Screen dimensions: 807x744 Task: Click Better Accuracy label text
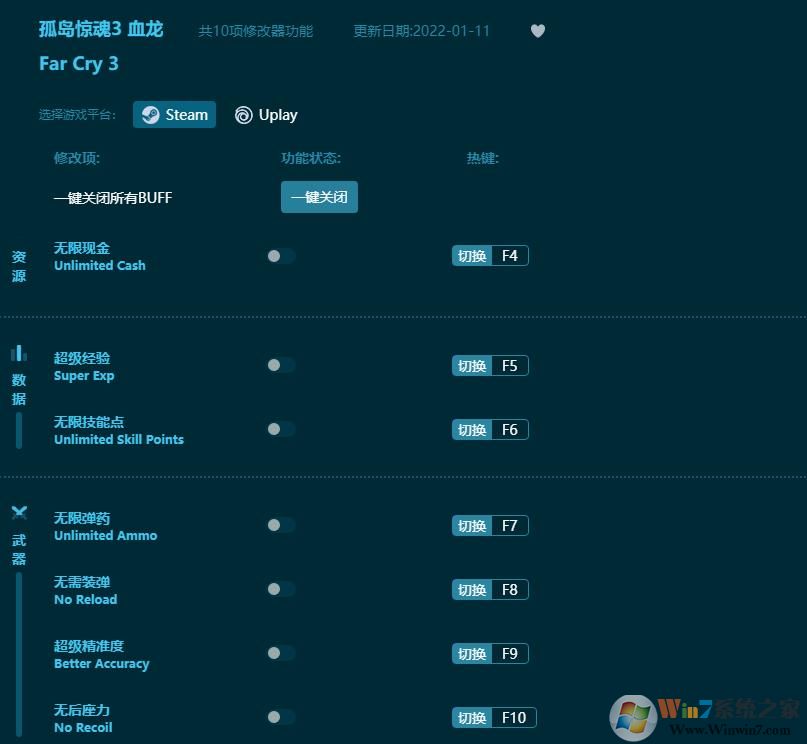[101, 664]
